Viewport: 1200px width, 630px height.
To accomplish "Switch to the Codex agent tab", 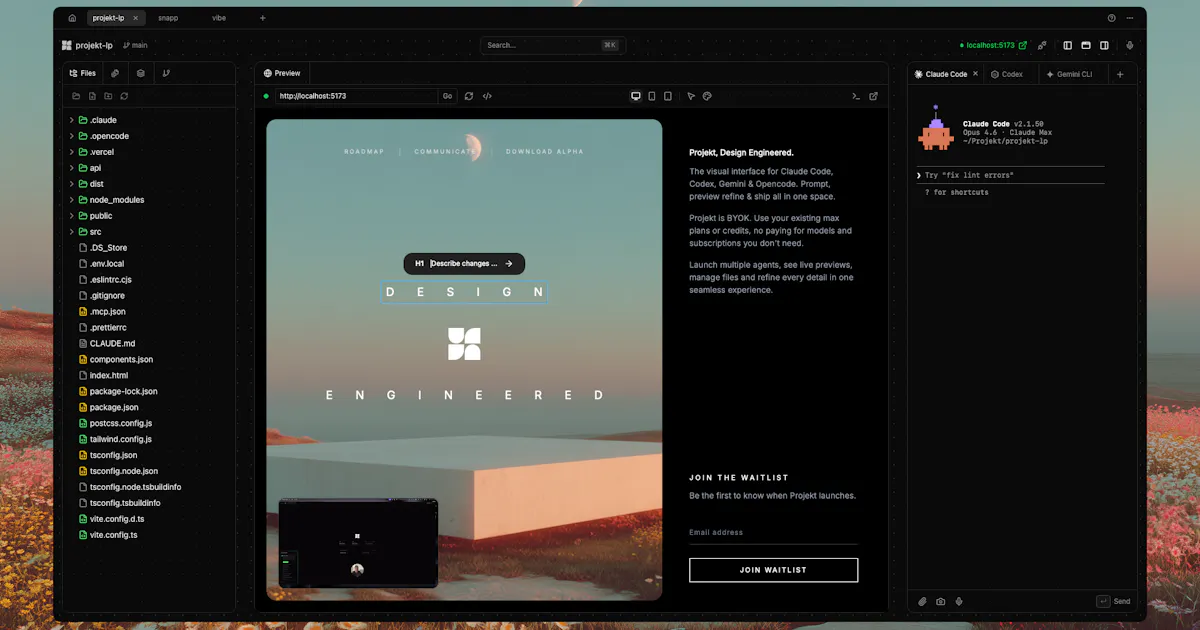I will 1007,74.
